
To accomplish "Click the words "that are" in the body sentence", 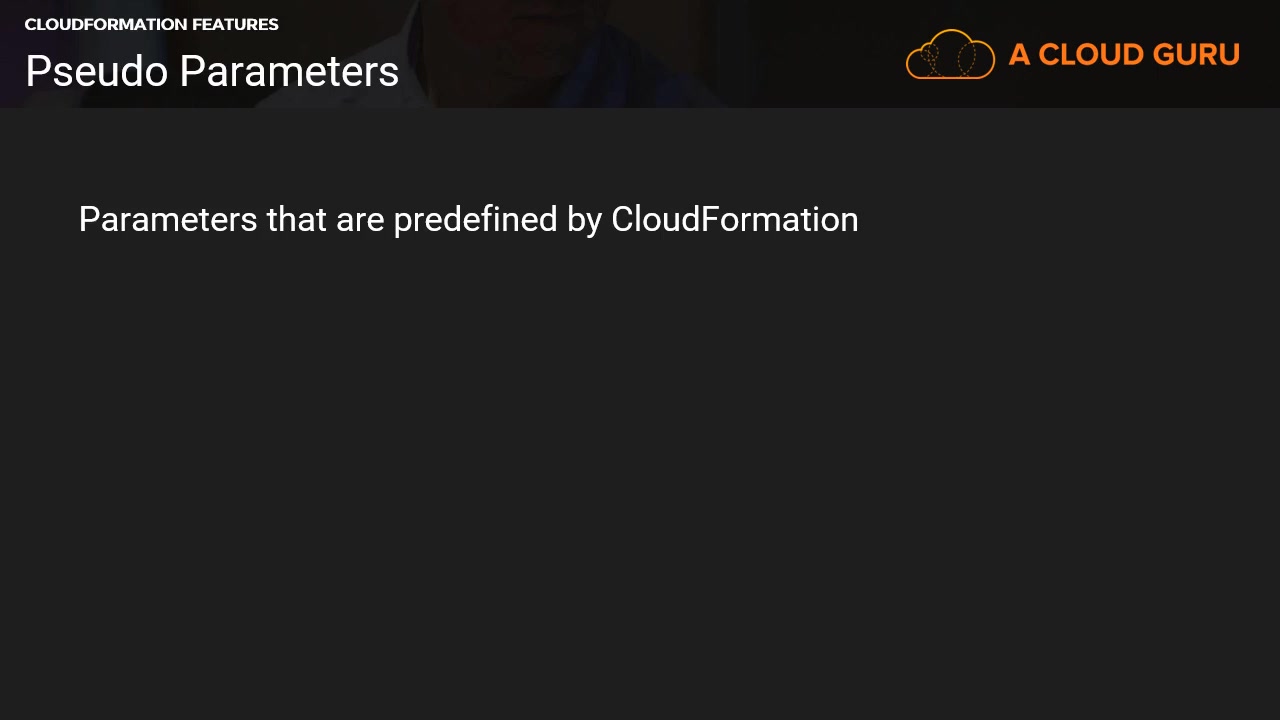I will coord(325,219).
